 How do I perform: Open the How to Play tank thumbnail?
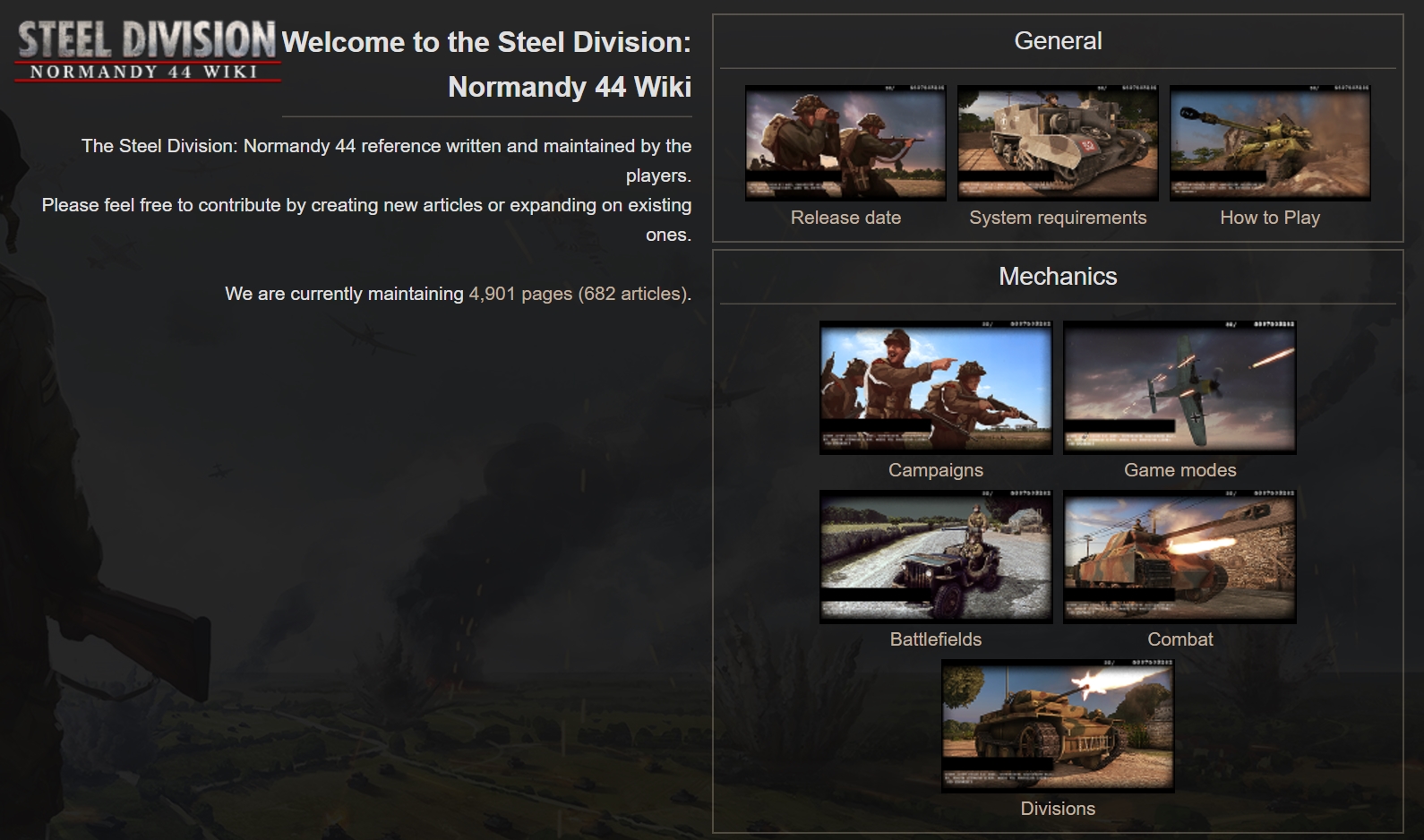pyautogui.click(x=1270, y=143)
